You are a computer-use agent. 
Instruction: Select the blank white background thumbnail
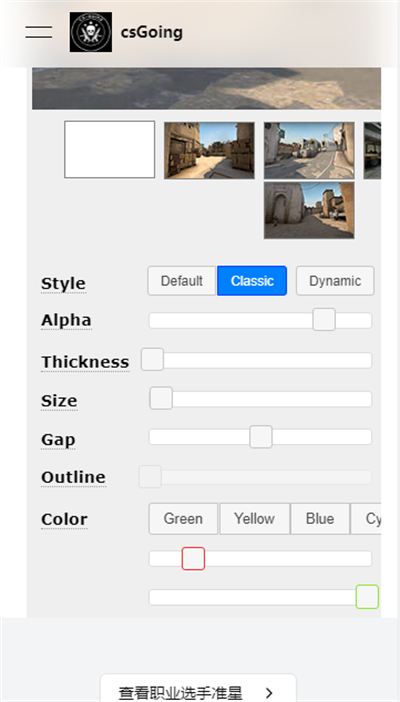[x=110, y=150]
